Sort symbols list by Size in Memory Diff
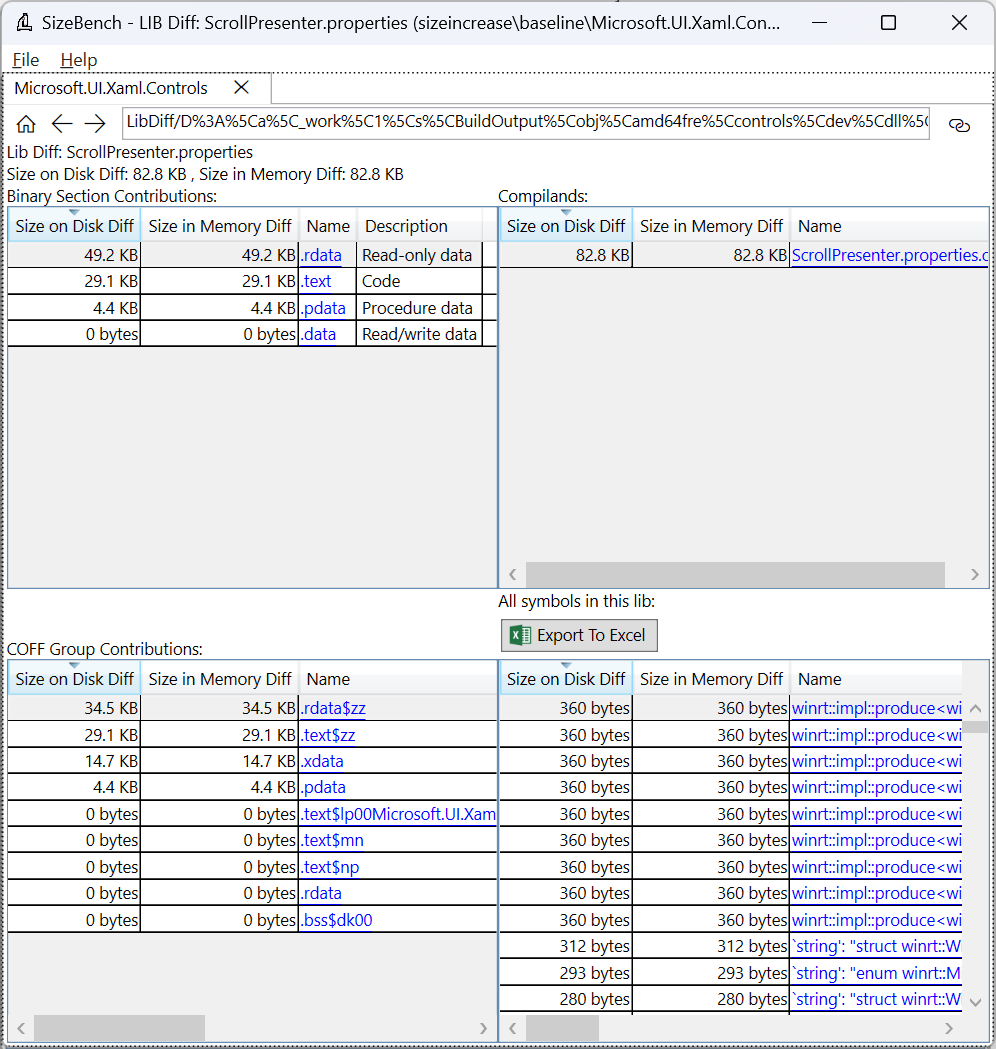 point(711,678)
